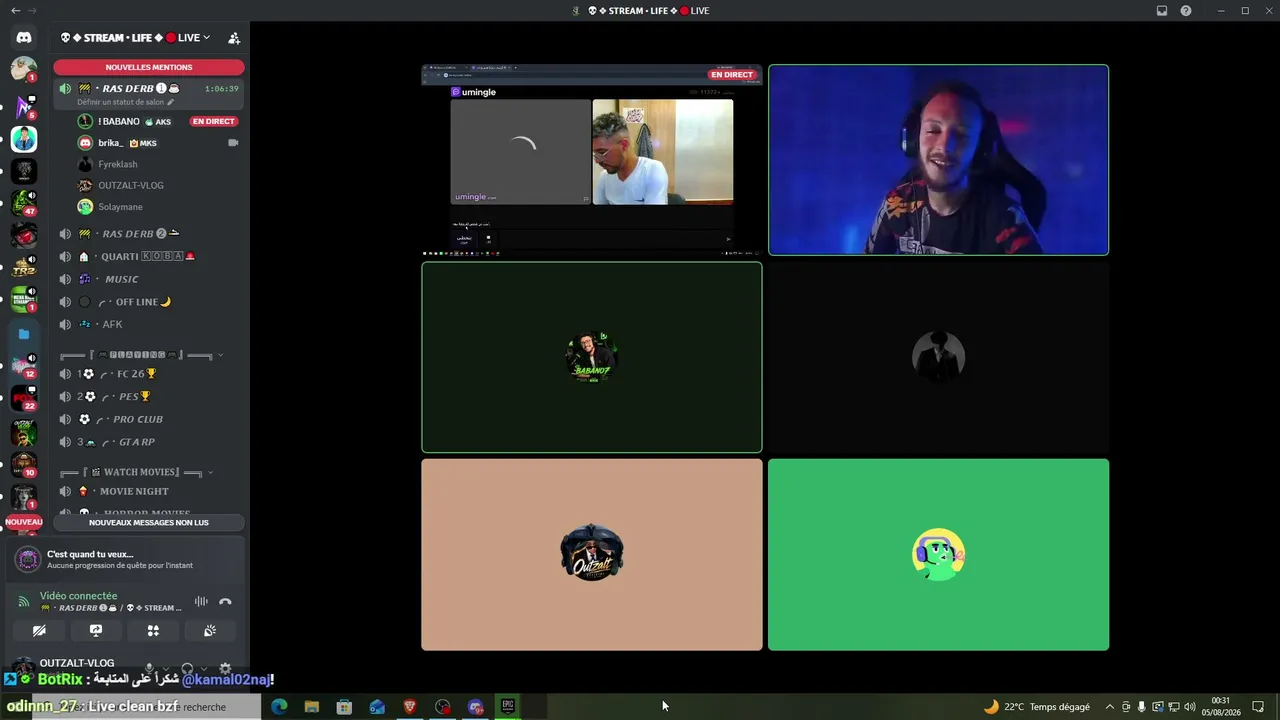The width and height of the screenshot is (1280, 720).
Task: Toggle taskbar microphone tray icon
Action: coord(1142,707)
